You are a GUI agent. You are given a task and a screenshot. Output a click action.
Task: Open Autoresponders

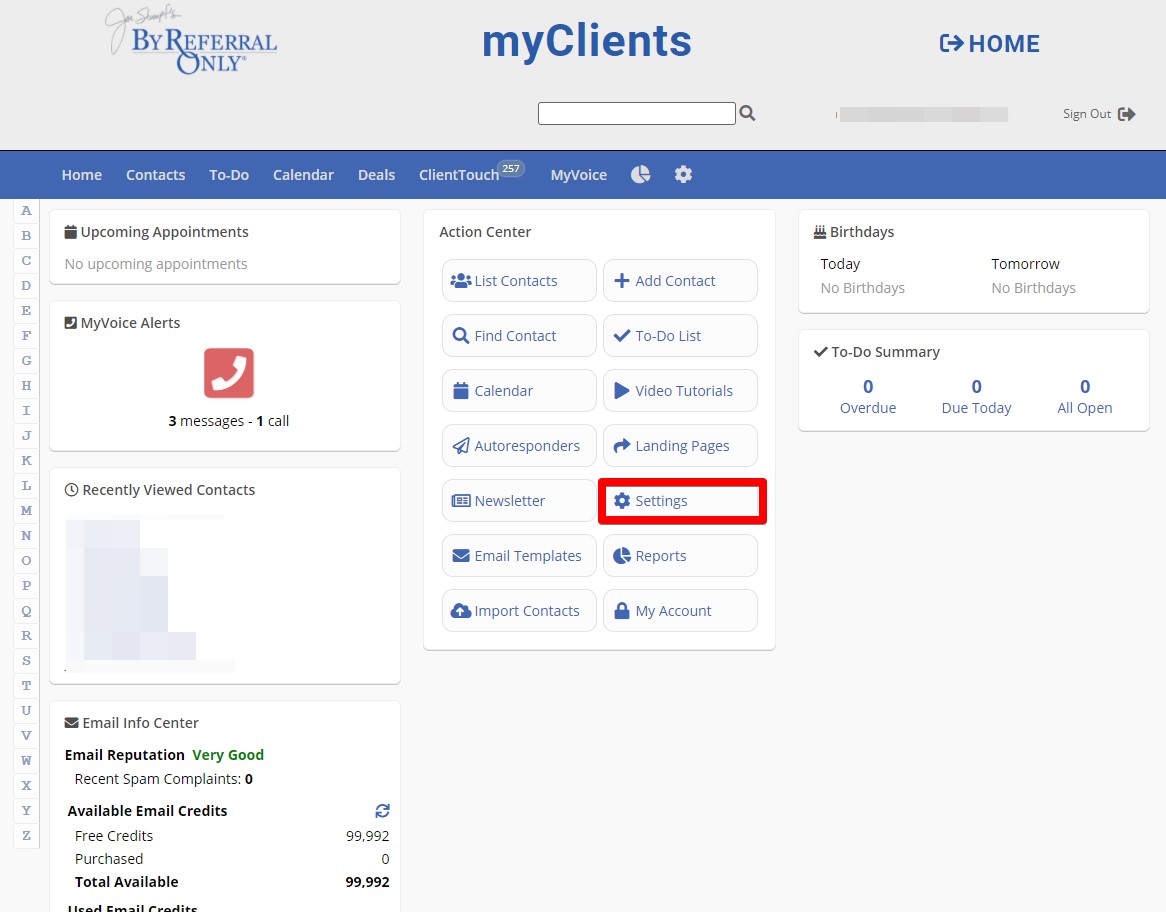[519, 446]
